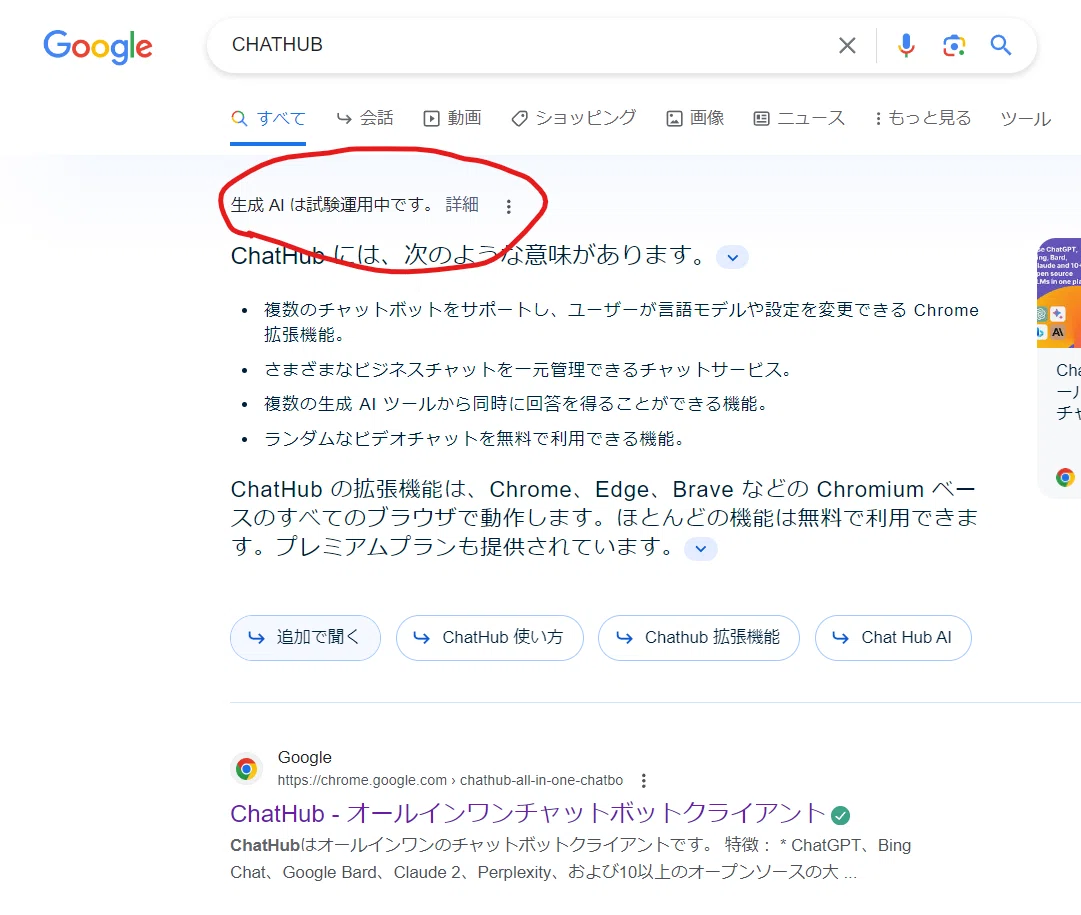1081x915 pixels.
Task: Click verified green checkmark badge on result
Action: 840,816
